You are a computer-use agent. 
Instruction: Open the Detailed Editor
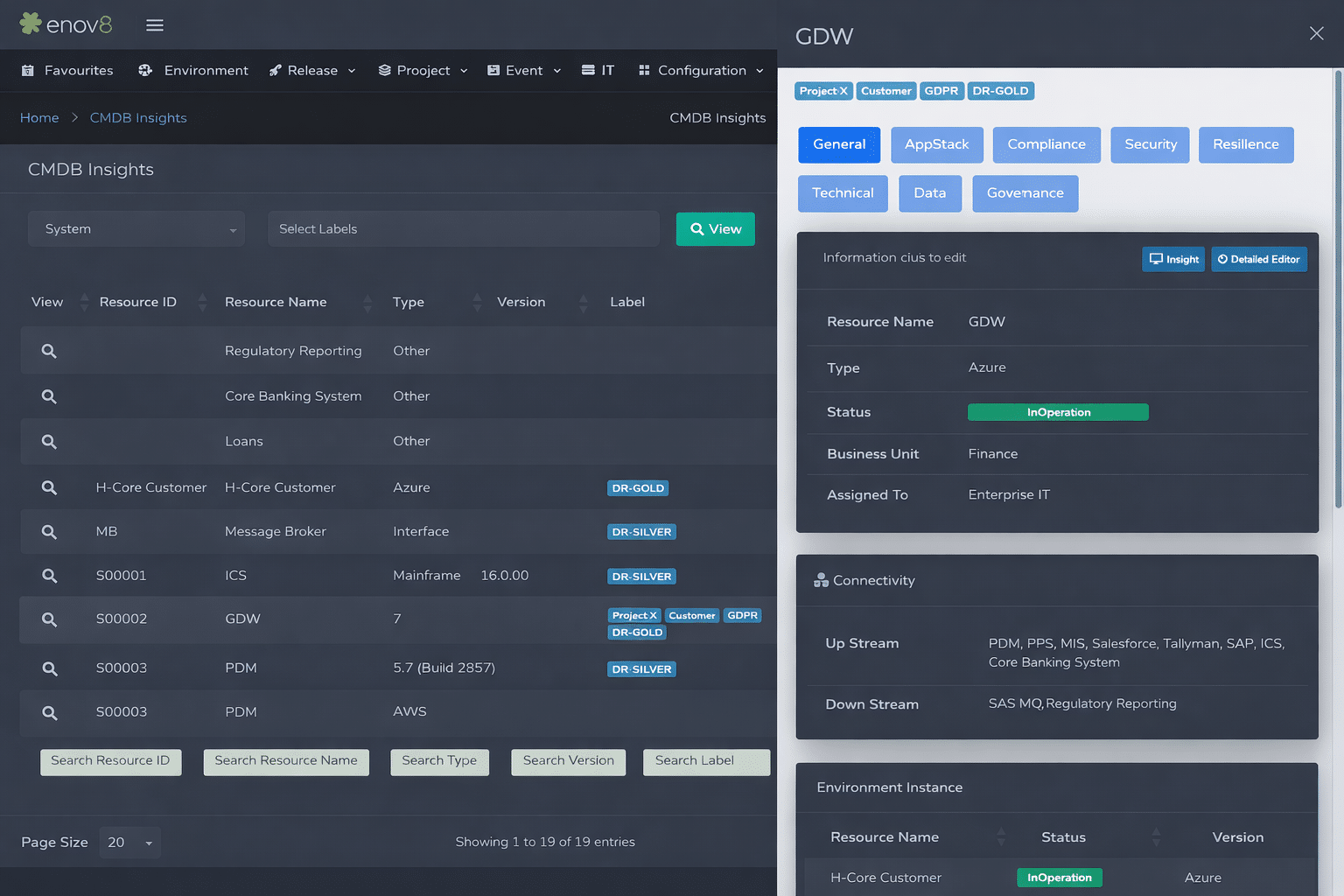(1258, 259)
